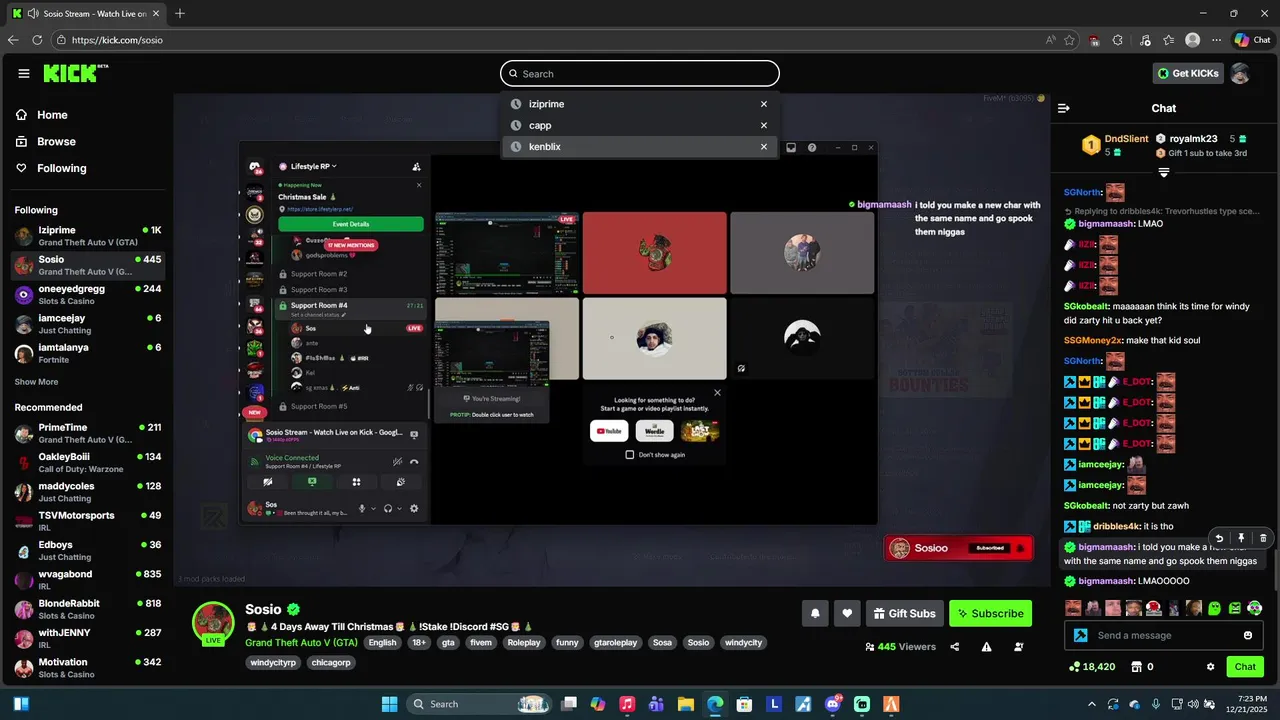
Task: Open PrimeTime recommended channel
Action: coord(88,433)
